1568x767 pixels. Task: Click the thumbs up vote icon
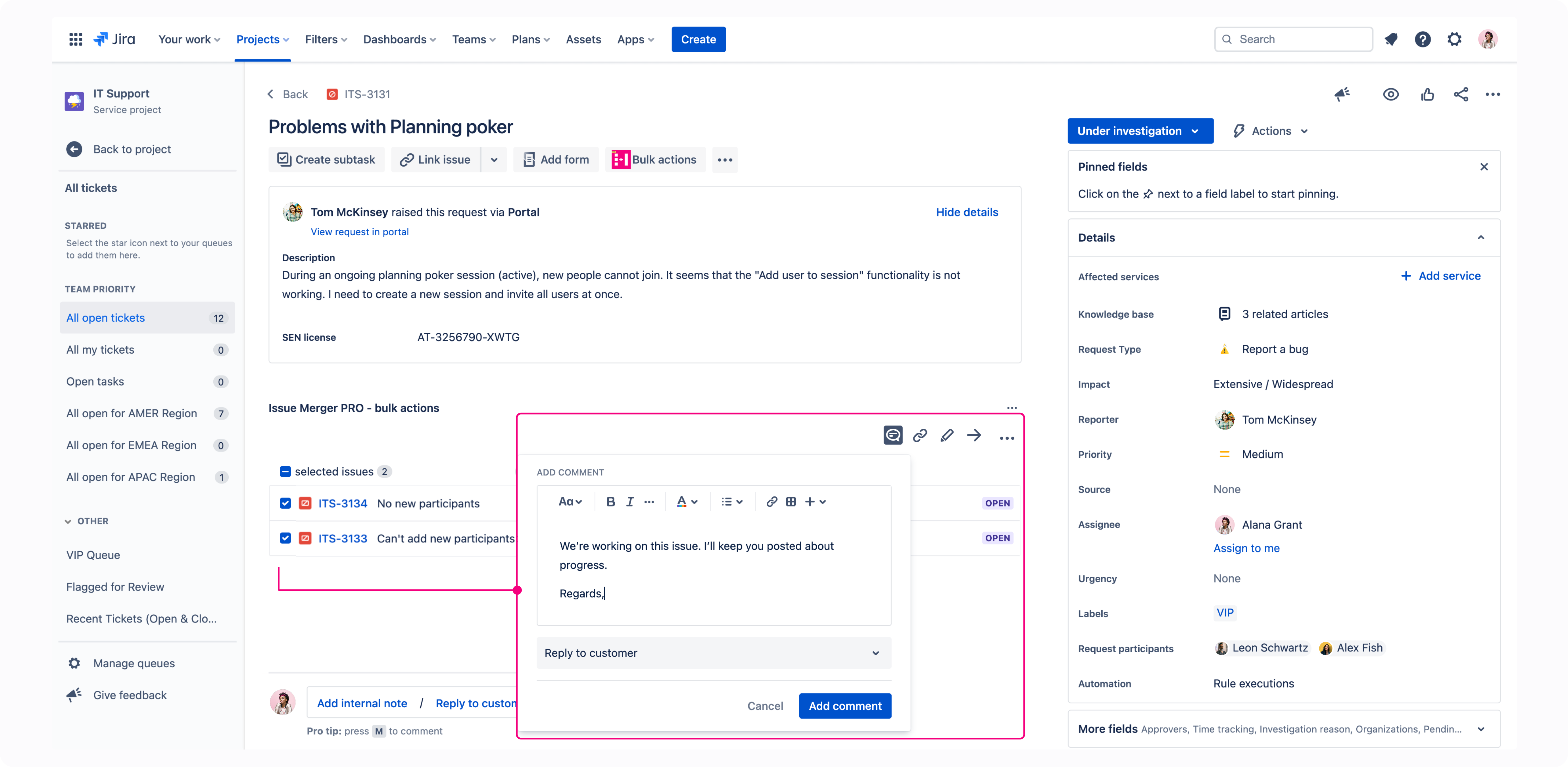click(x=1427, y=94)
